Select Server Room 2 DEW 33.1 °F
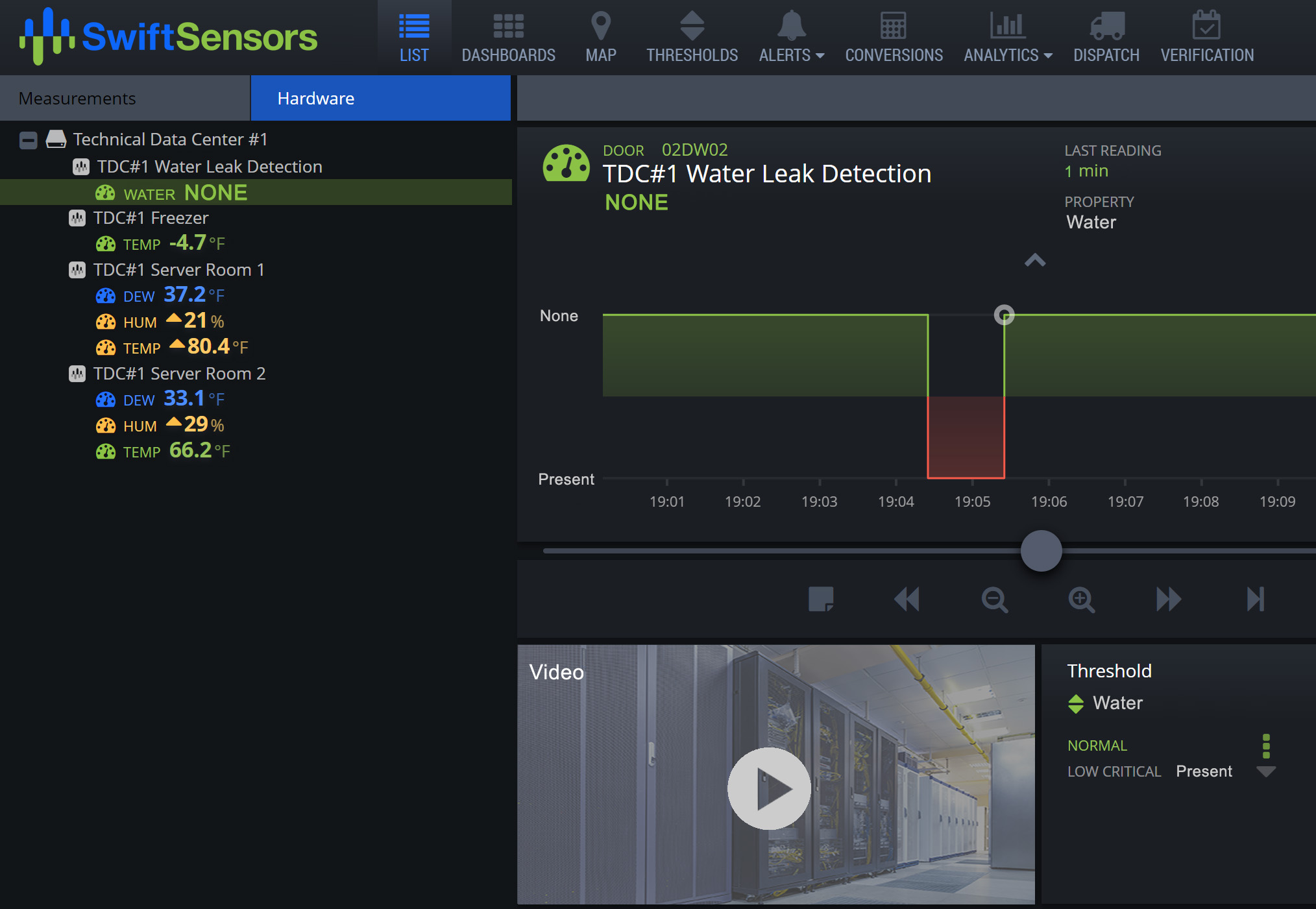Image resolution: width=1316 pixels, height=909 pixels. point(160,400)
